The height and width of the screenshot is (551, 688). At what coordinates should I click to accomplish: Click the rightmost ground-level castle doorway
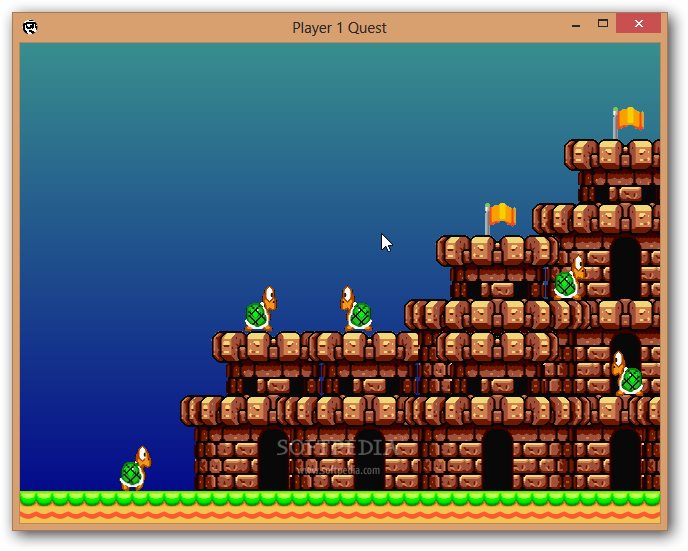626,460
